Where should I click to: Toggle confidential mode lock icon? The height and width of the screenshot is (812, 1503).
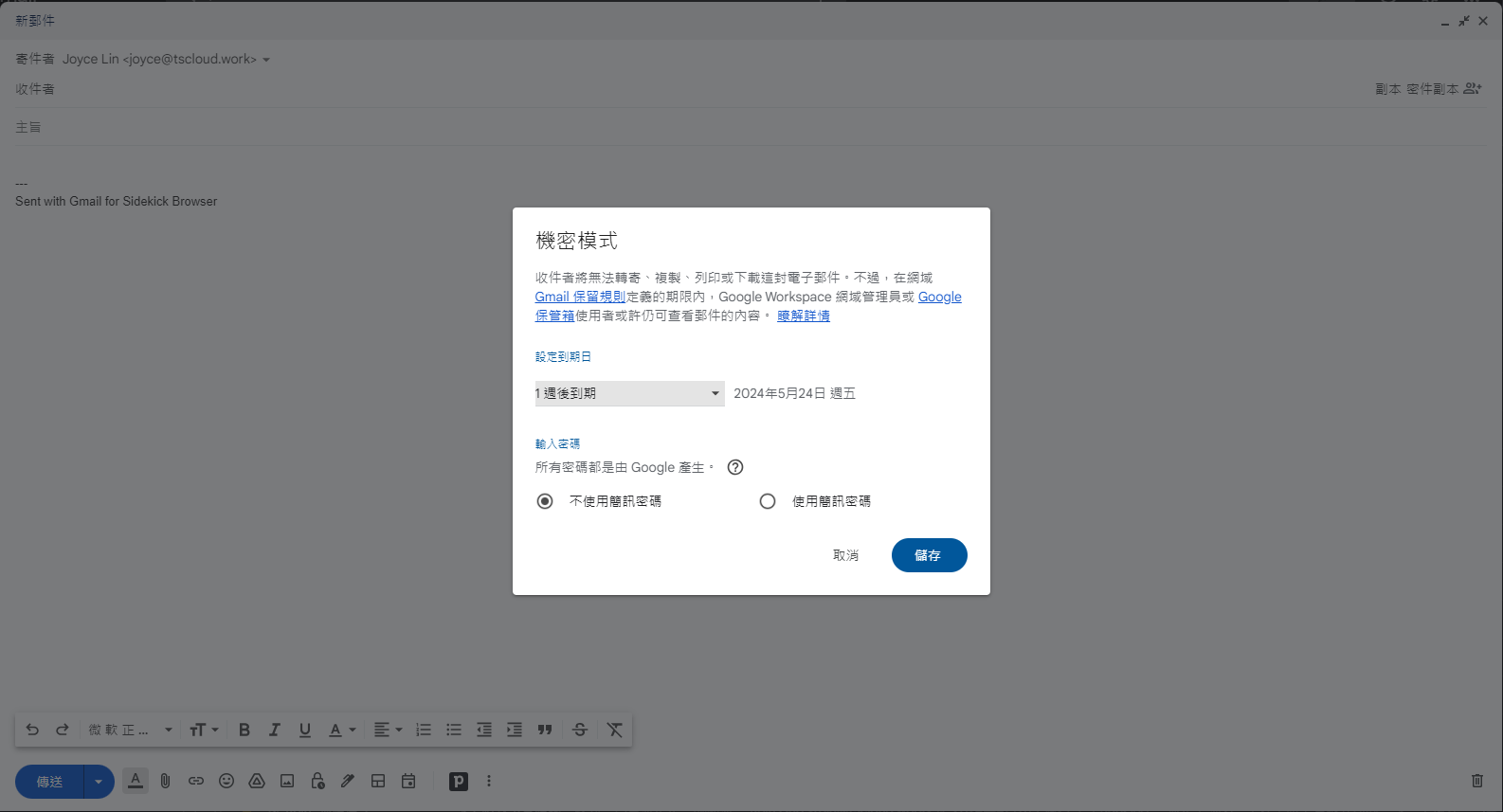point(317,781)
